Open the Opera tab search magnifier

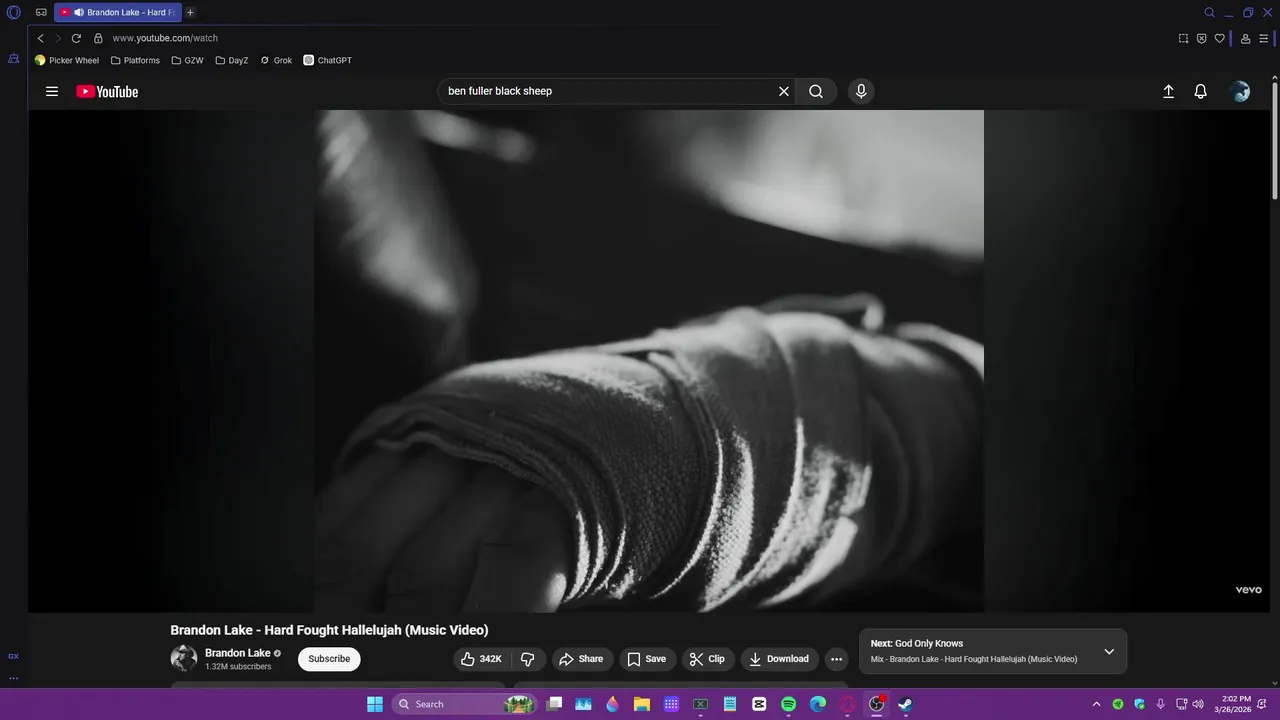pos(1209,12)
